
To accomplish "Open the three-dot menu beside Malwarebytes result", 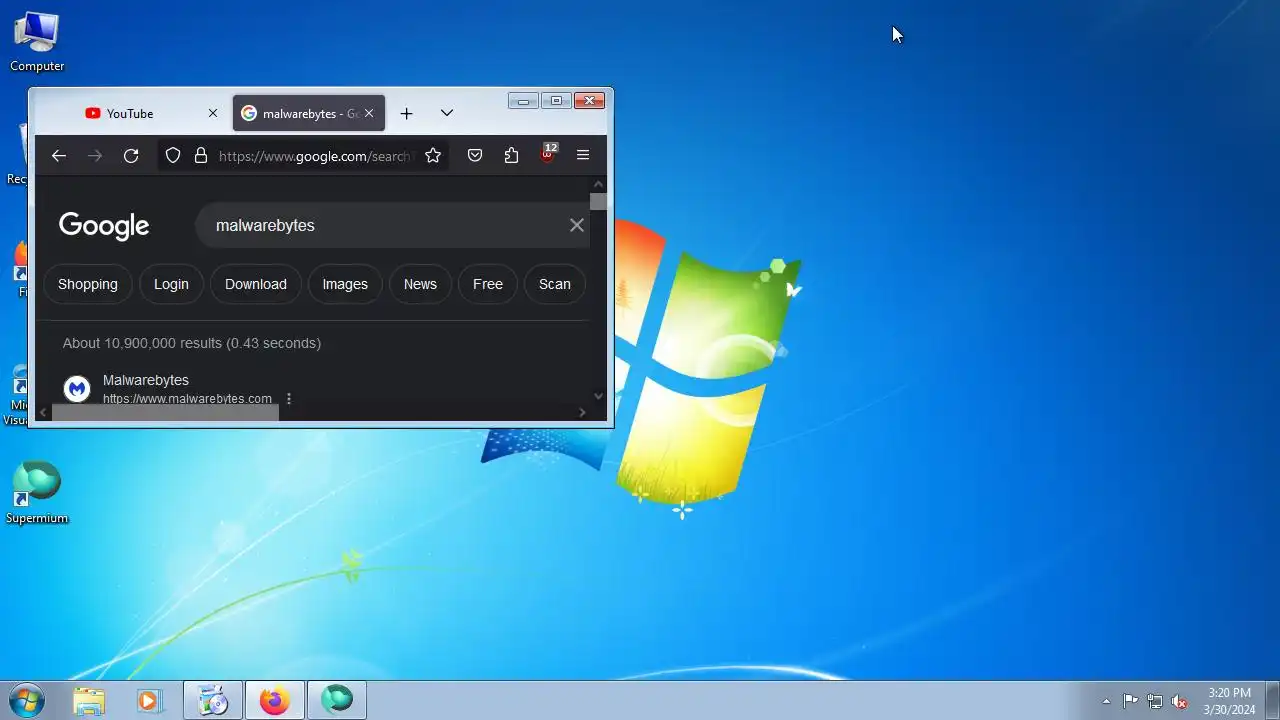I will [x=289, y=398].
